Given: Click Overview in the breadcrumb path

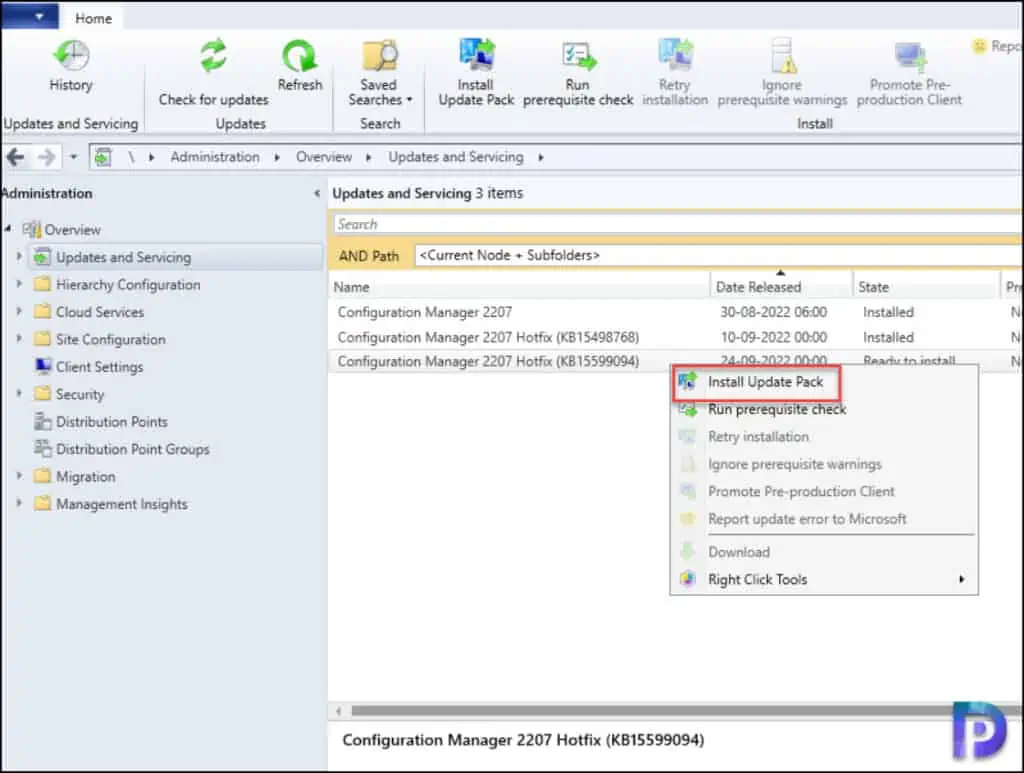Looking at the screenshot, I should tap(323, 157).
